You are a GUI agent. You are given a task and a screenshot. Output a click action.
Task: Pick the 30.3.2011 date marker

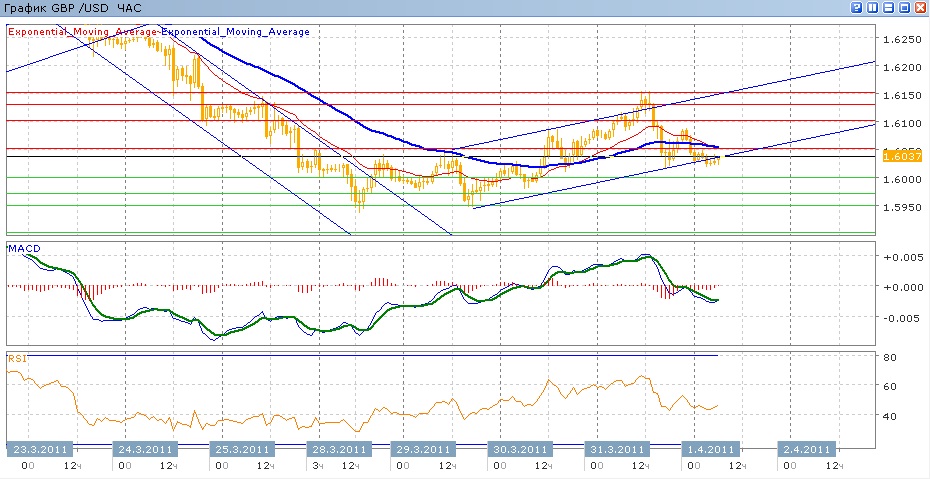[x=517, y=449]
